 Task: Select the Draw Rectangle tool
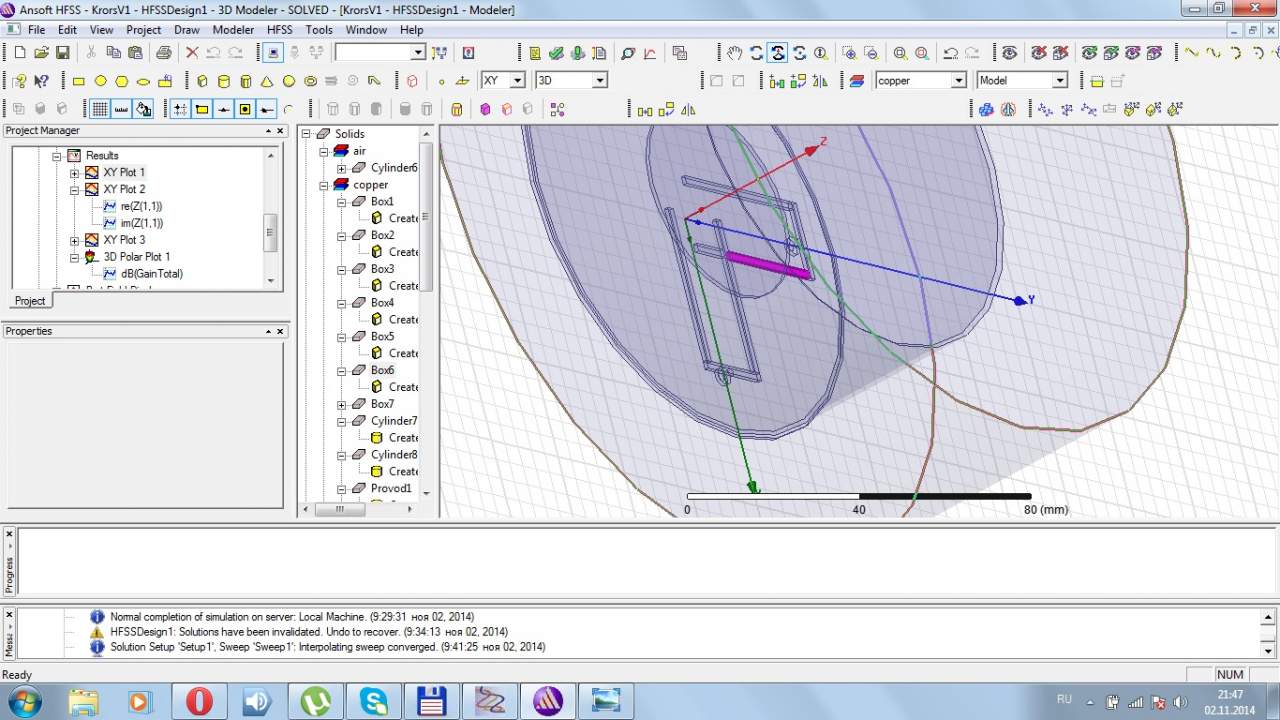pos(79,81)
